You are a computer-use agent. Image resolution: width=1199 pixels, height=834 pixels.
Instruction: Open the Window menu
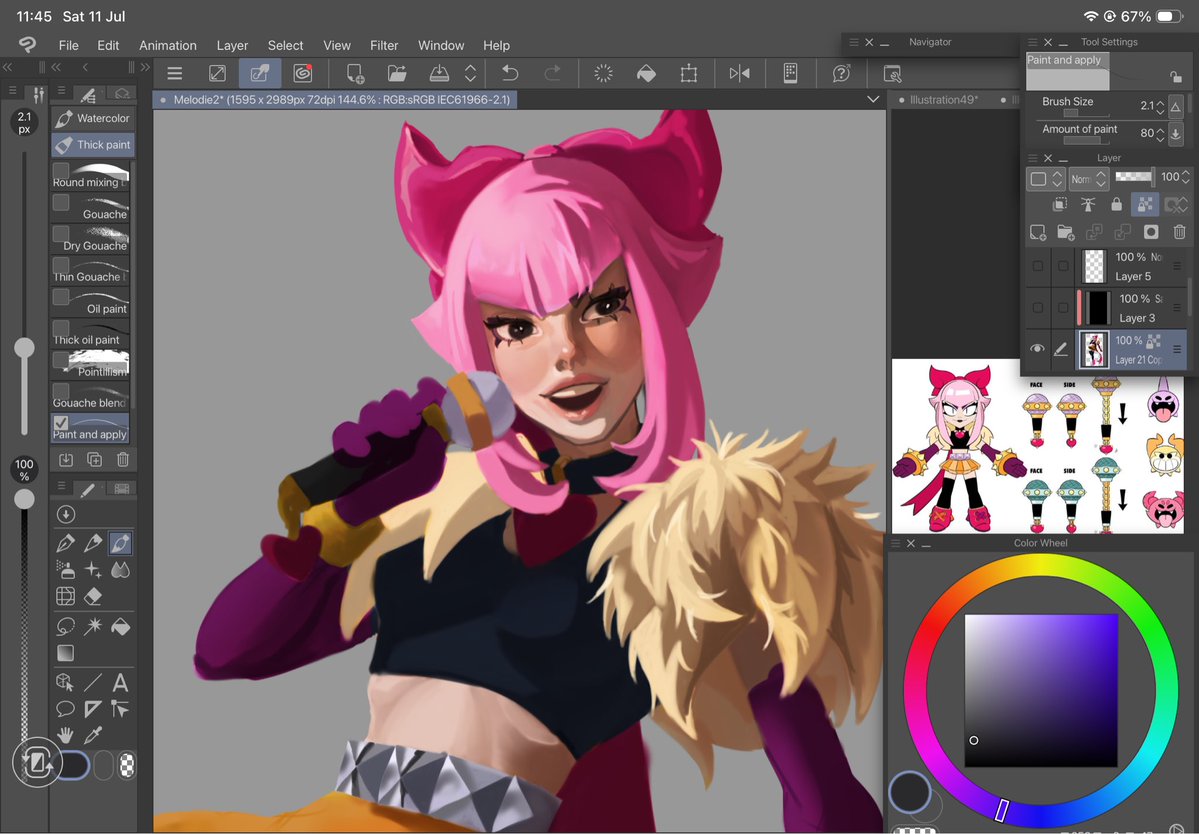pyautogui.click(x=441, y=45)
